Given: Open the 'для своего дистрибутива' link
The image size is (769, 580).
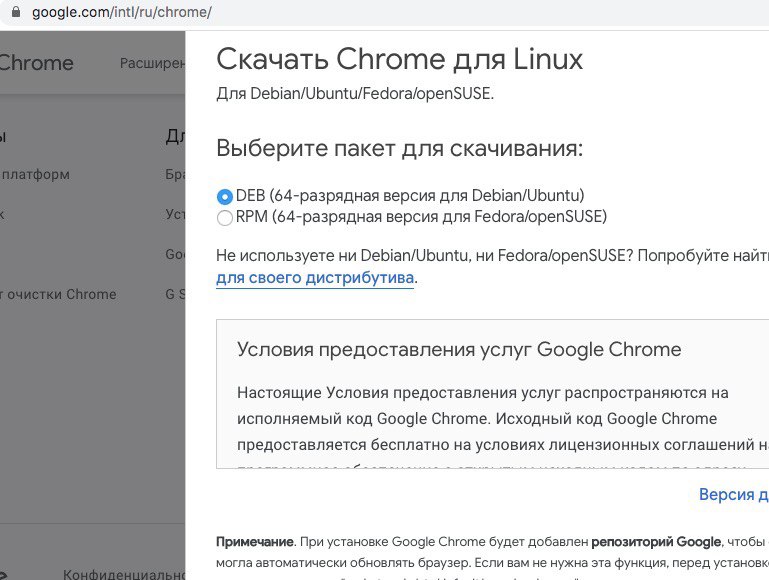Looking at the screenshot, I should pos(315,278).
